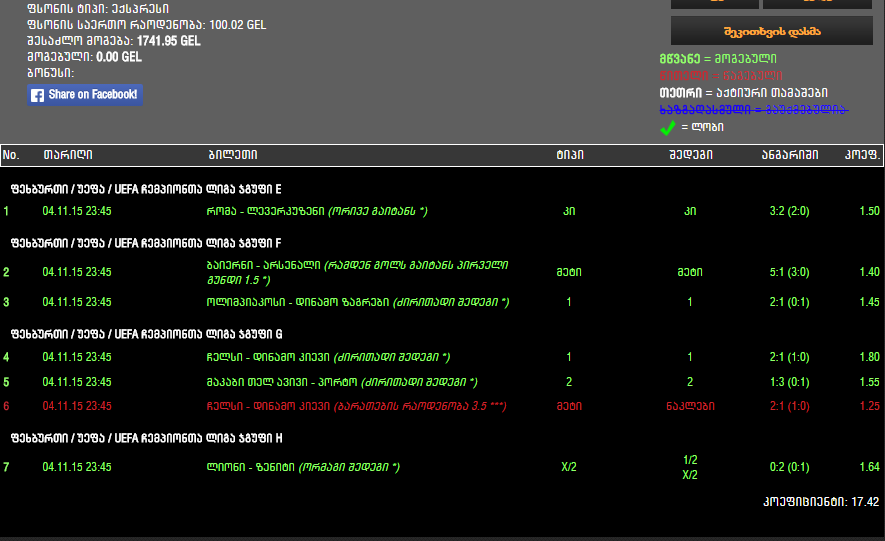
Task: Select the red 'ჩელსი - დინამო კიევი' cards row
Action: (x=442, y=406)
